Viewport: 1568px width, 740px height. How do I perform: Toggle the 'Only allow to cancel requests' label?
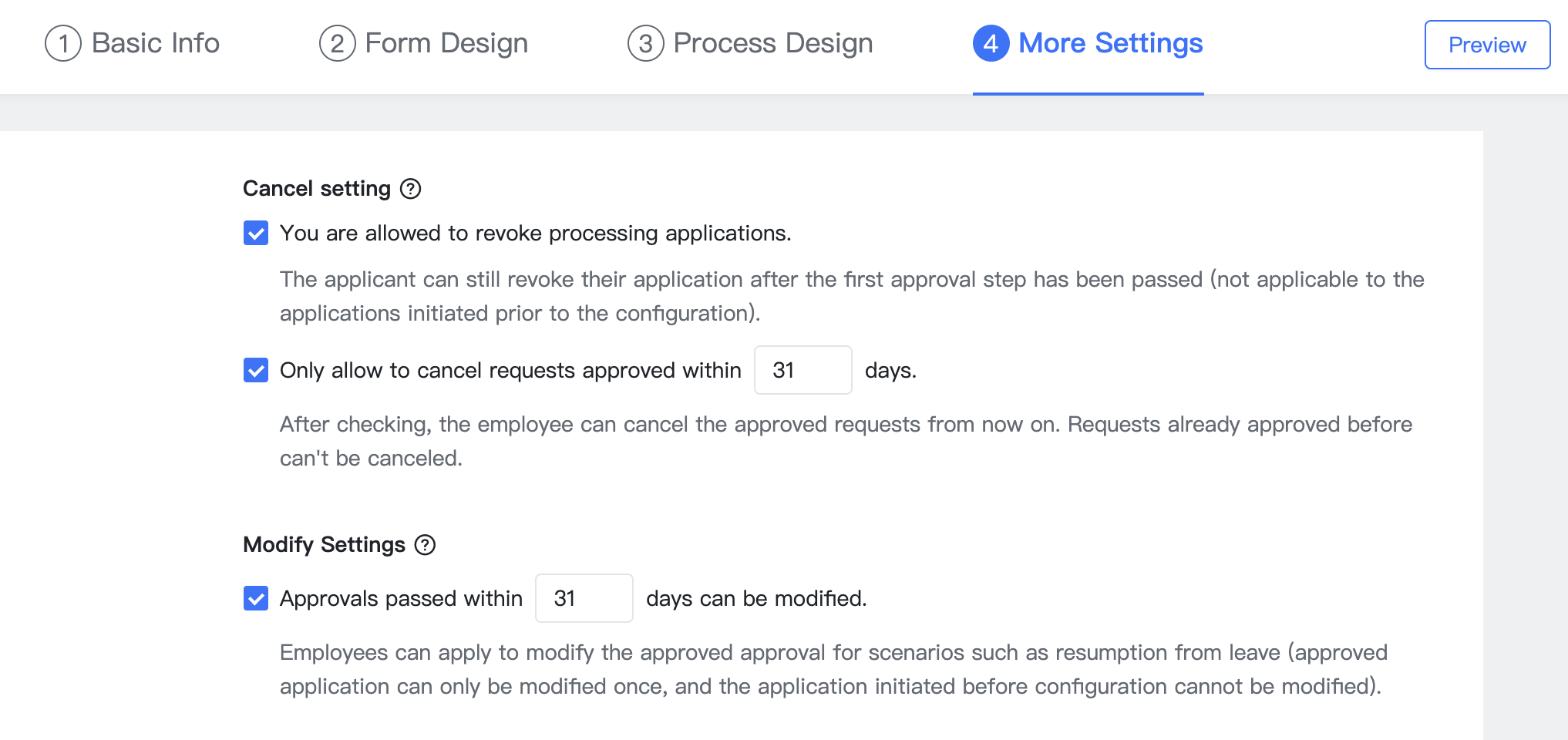(511, 371)
